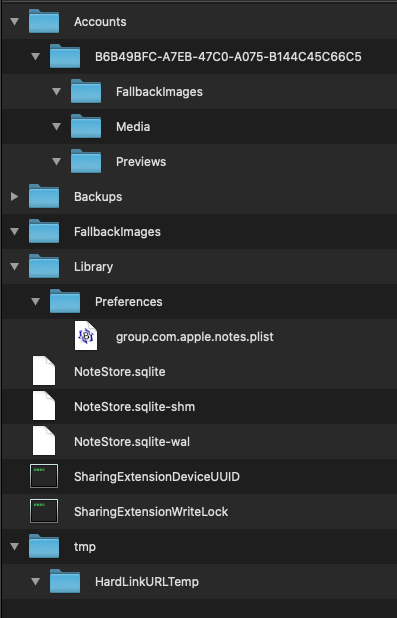Click the nested FallbackImages folder icon under the UUID folder
This screenshot has height=618, width=397.
[x=86, y=91]
